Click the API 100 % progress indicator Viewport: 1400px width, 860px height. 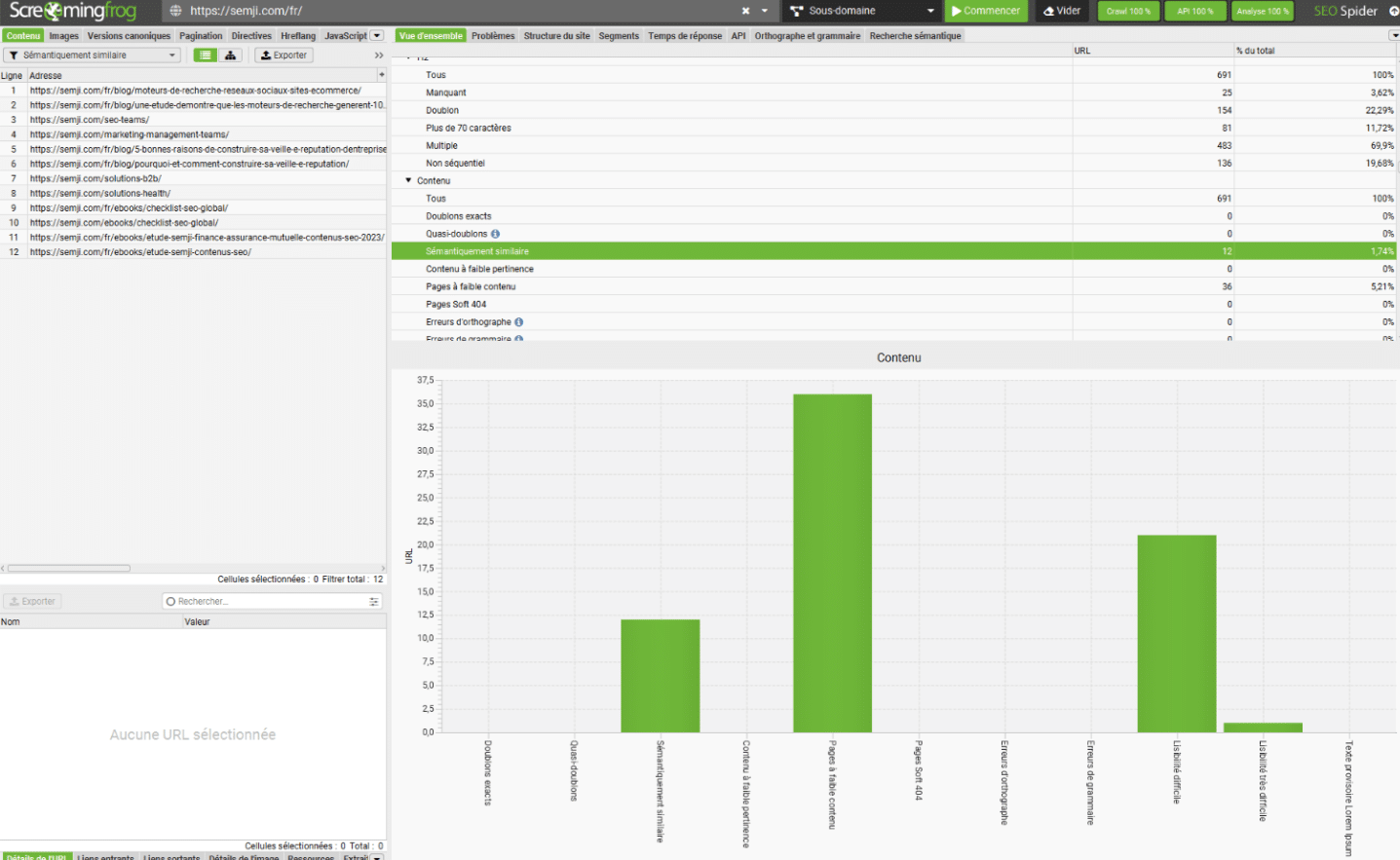[x=1194, y=11]
